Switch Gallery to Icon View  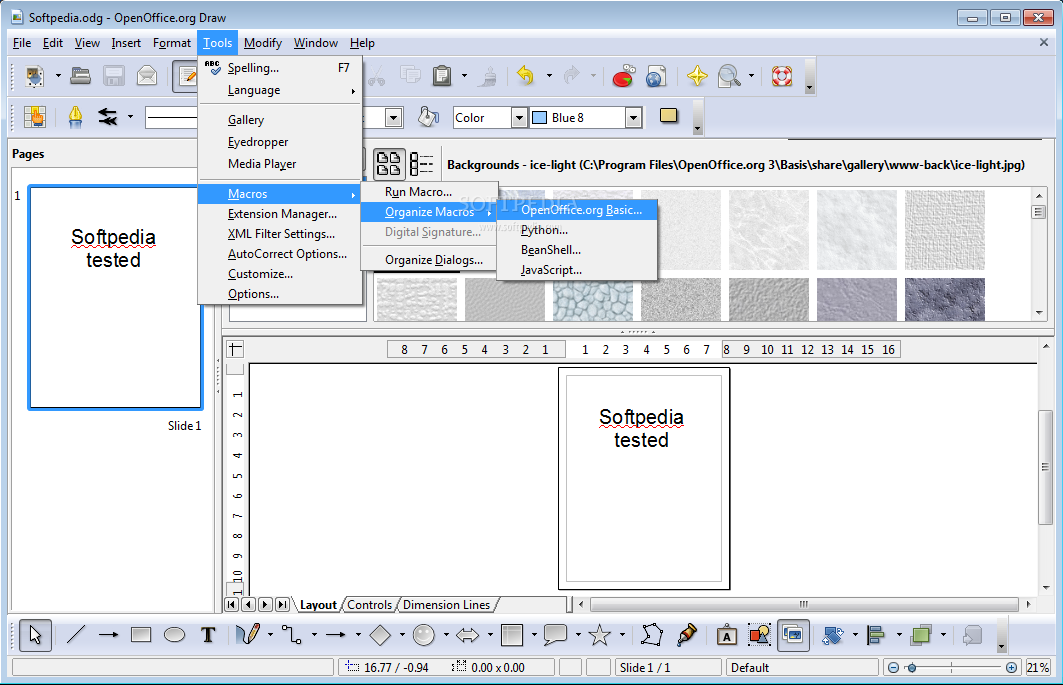388,164
